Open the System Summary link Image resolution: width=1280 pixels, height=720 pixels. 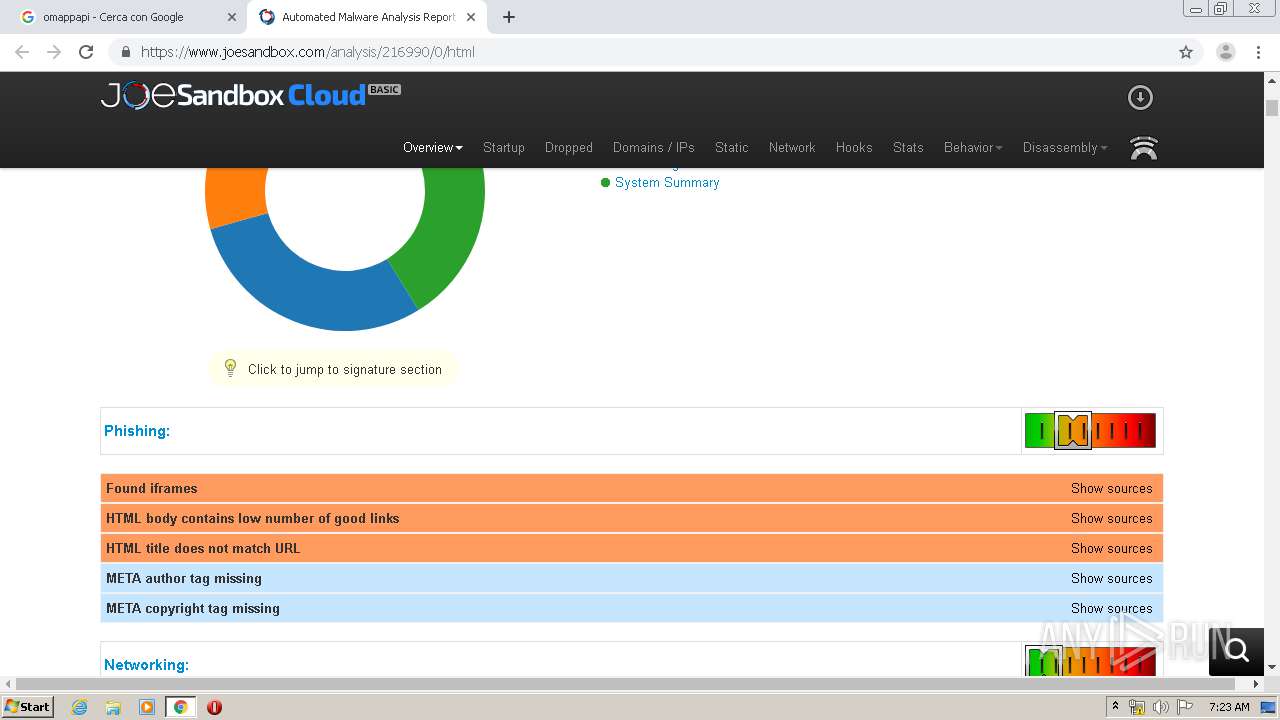pyautogui.click(x=667, y=182)
